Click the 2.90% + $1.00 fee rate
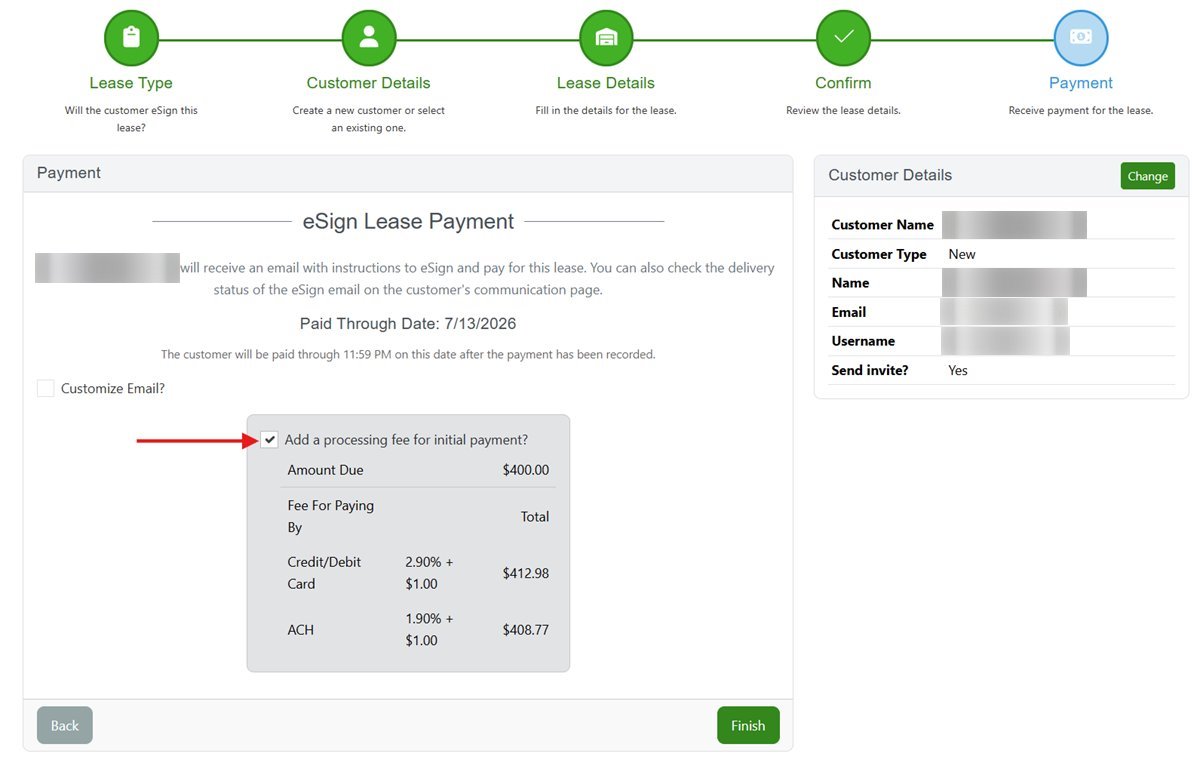Viewport: 1200px width, 775px height. [429, 573]
